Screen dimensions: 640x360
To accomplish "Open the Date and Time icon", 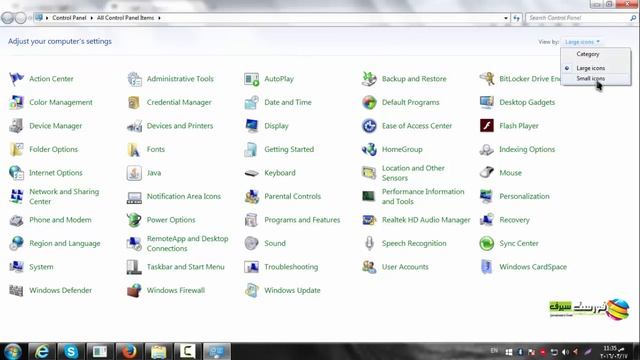I will pos(251,102).
